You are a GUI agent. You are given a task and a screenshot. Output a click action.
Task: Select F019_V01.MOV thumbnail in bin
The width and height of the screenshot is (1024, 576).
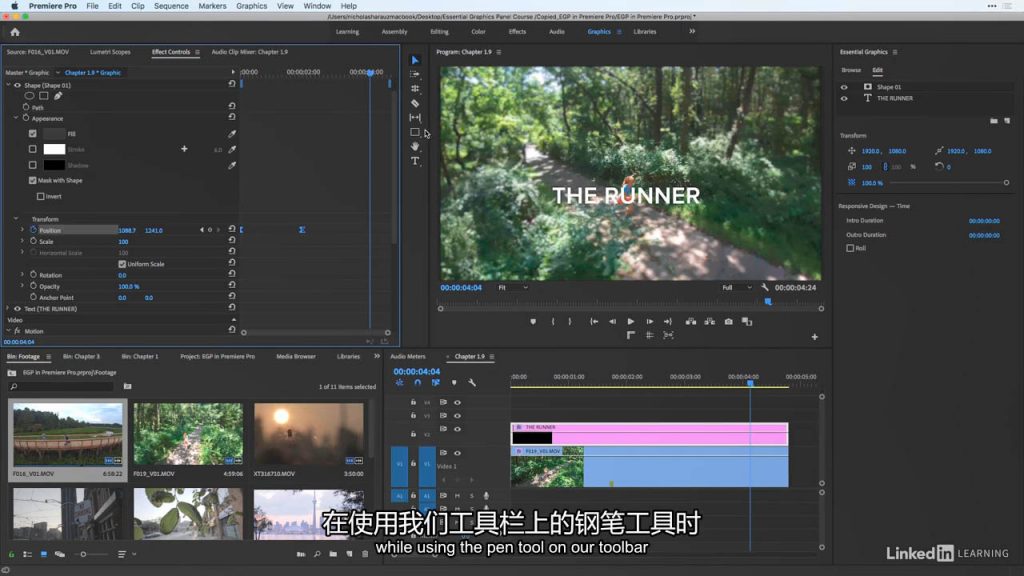pyautogui.click(x=188, y=433)
